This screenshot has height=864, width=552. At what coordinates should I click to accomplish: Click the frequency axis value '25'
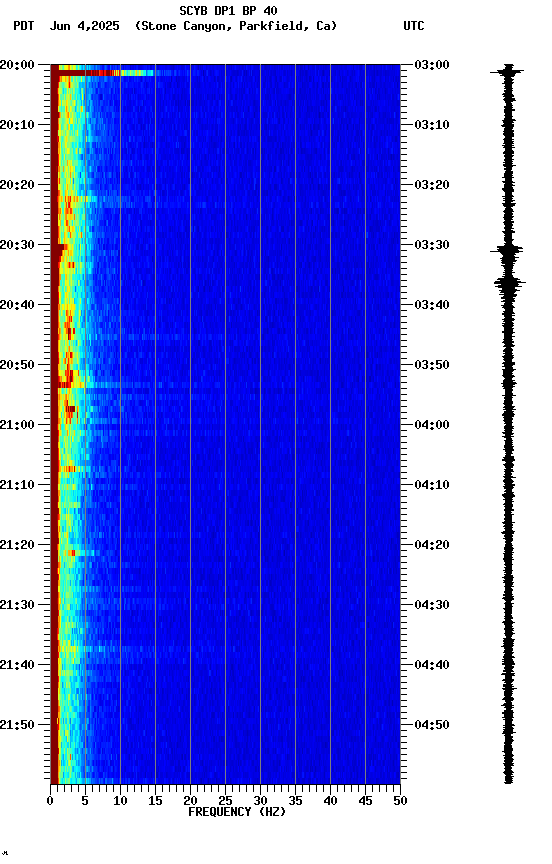[225, 801]
